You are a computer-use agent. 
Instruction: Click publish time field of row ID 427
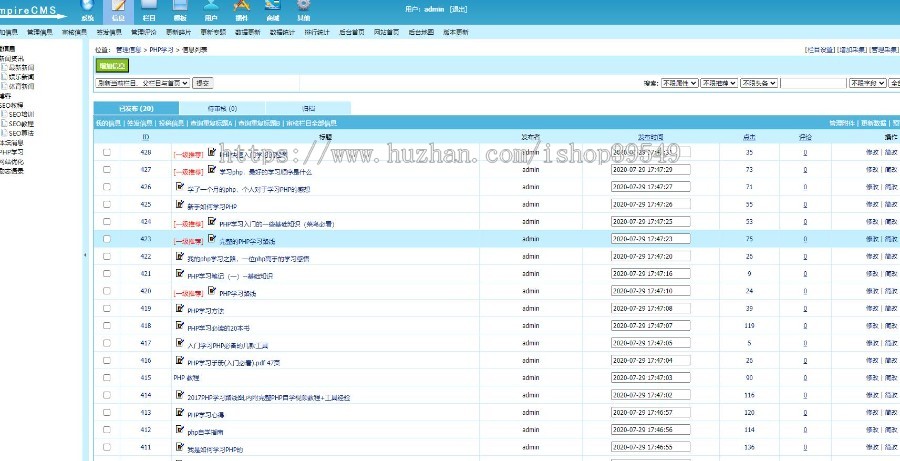point(650,169)
